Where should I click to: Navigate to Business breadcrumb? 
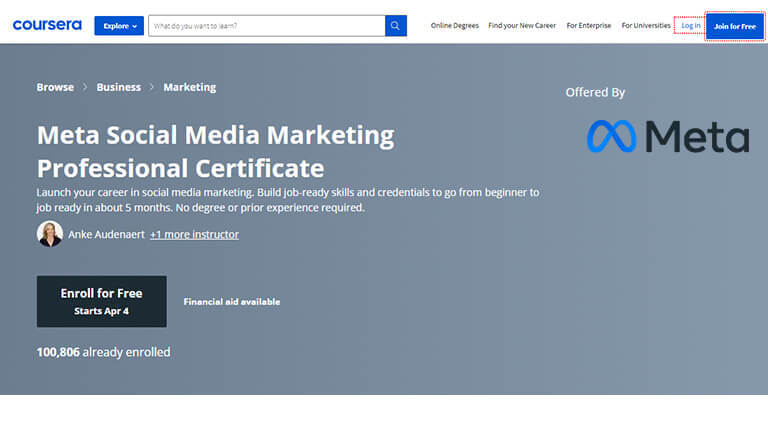(x=119, y=87)
